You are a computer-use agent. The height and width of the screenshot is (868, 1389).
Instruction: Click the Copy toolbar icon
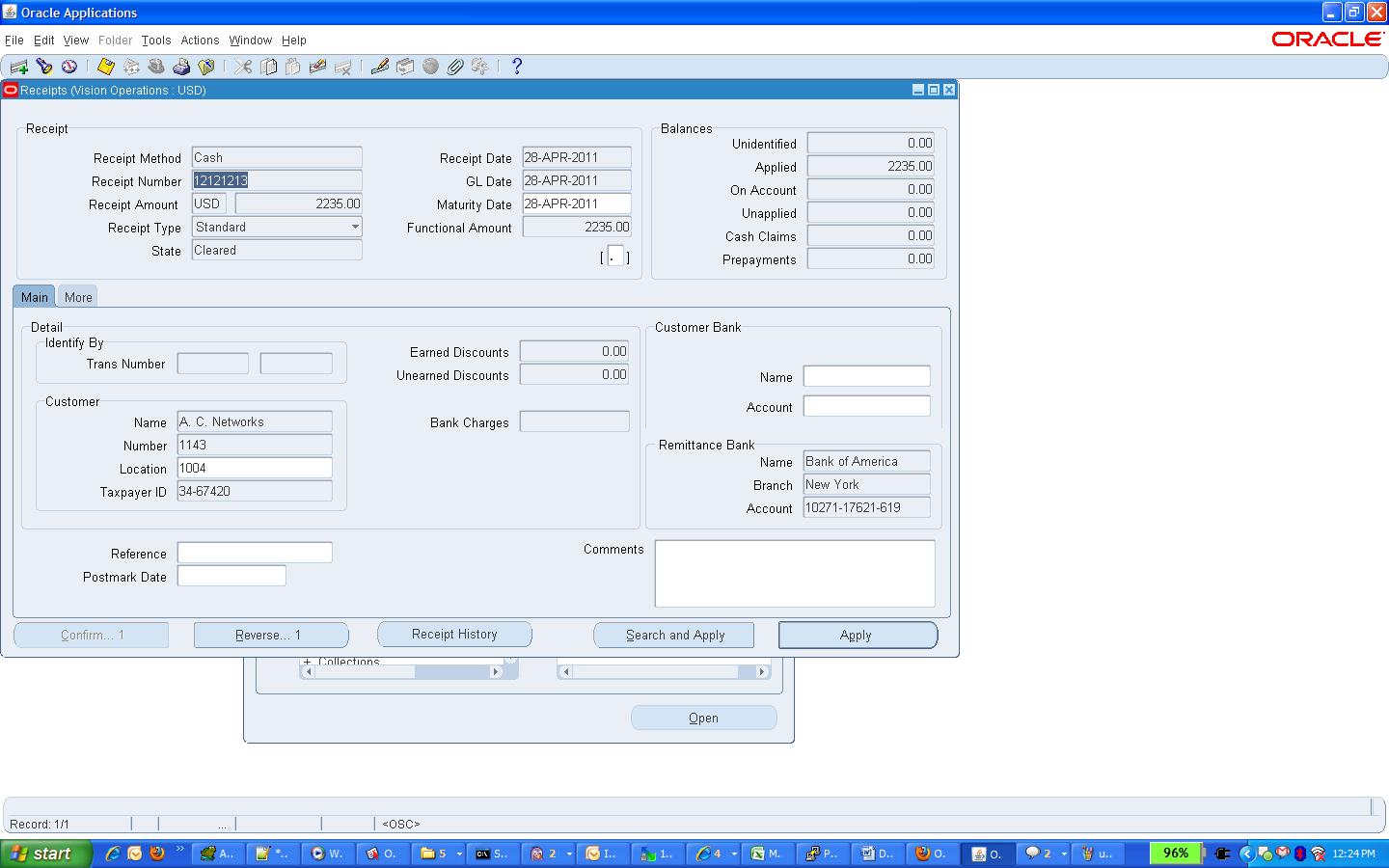(268, 67)
